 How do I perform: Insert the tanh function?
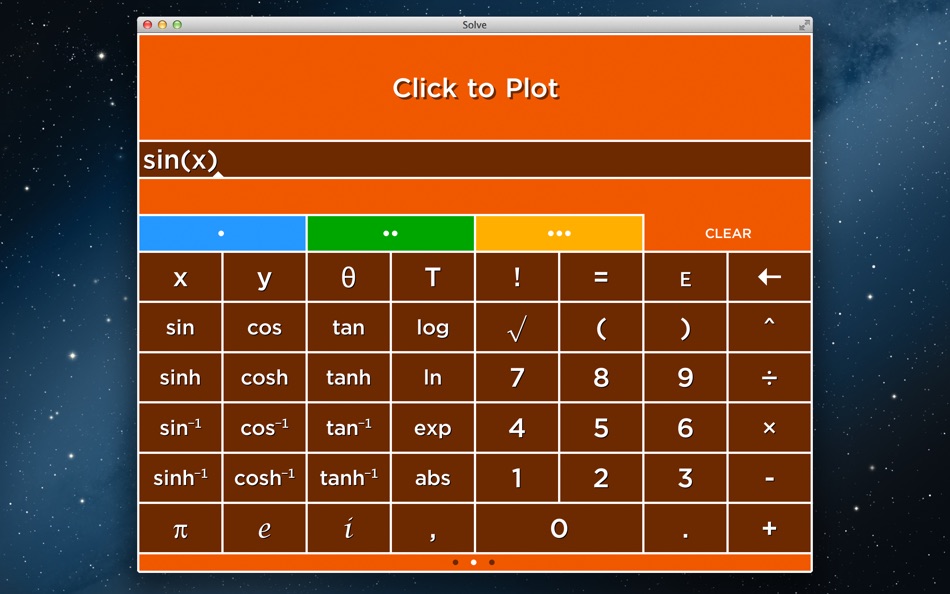click(348, 378)
